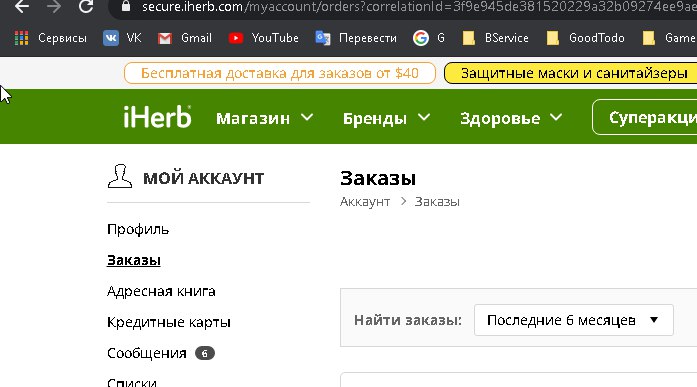Click the МОЙ АККАУНТ heading
Screen dimensions: 697x387
204,178
